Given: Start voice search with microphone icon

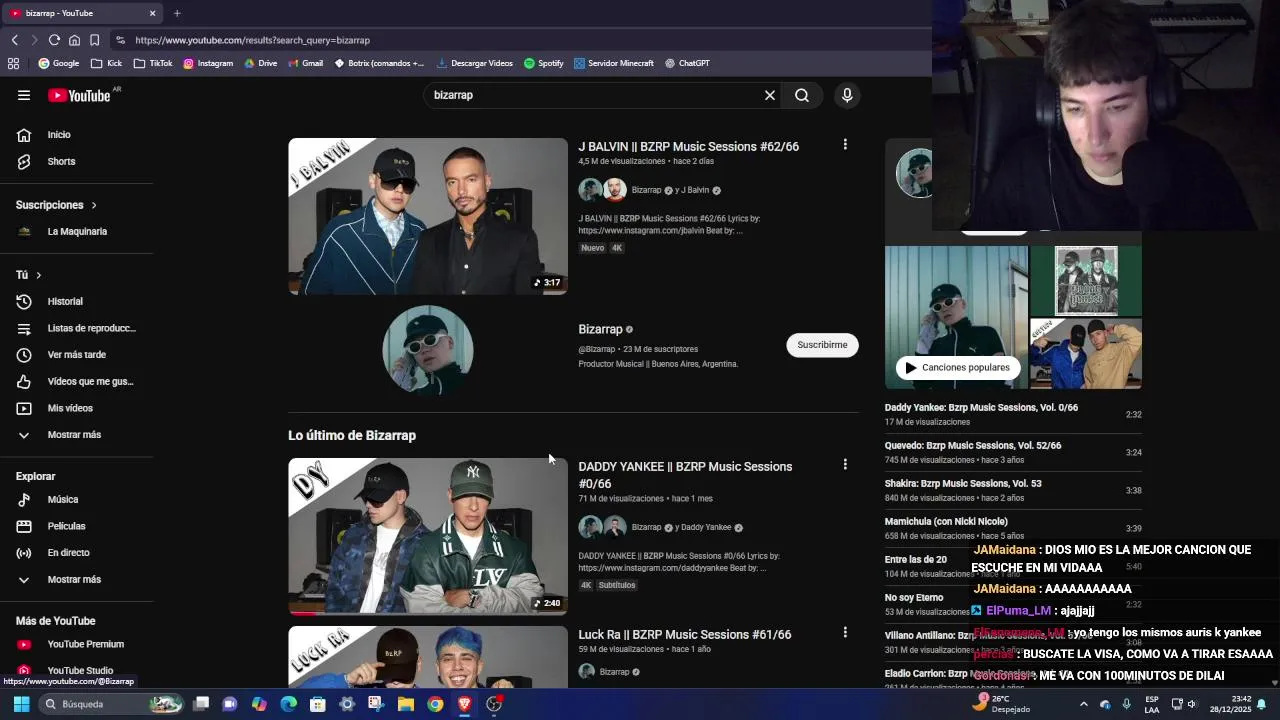Looking at the screenshot, I should [x=847, y=95].
